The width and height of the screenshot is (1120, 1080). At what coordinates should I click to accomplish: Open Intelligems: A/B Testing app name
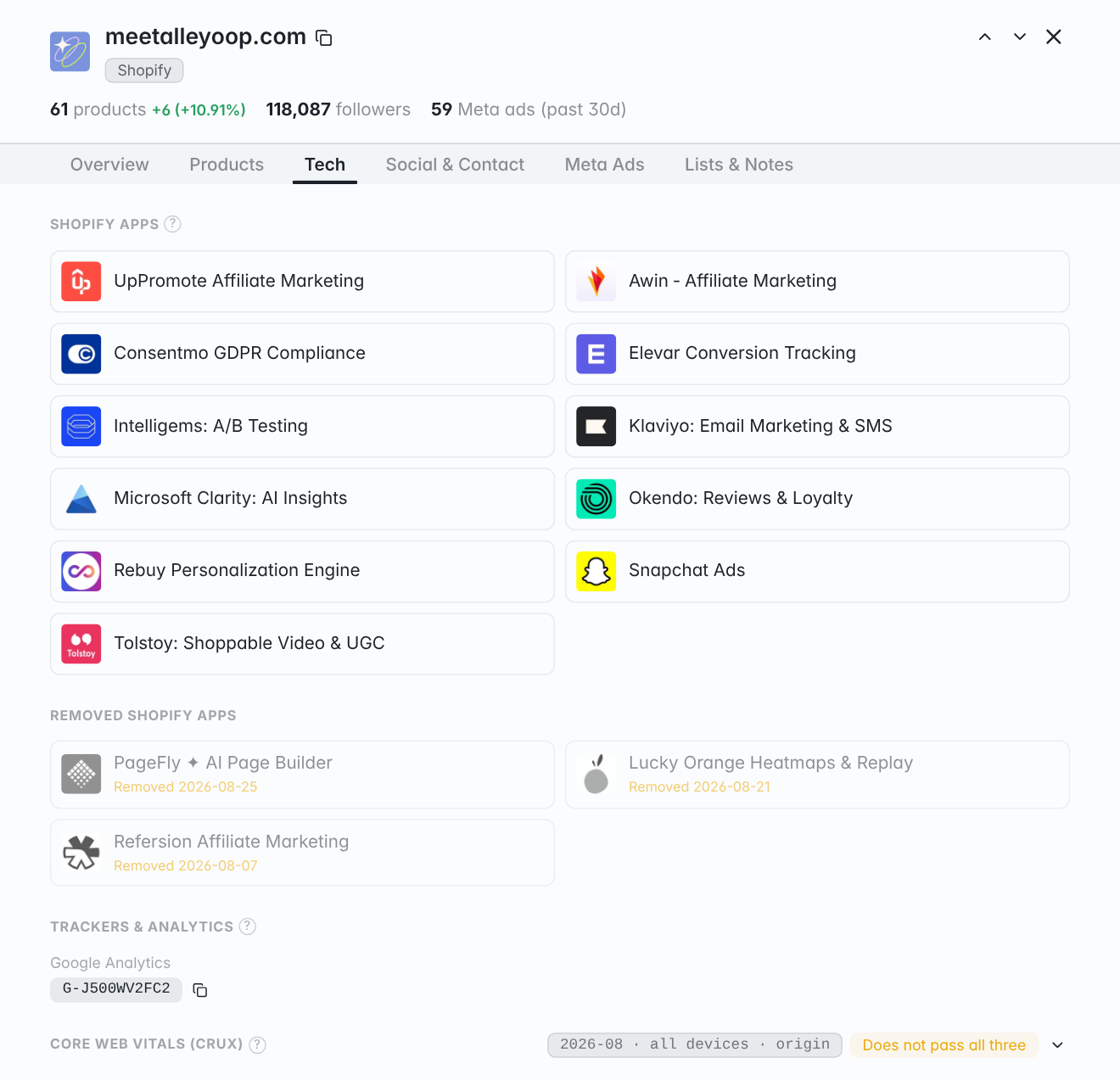coord(211,426)
